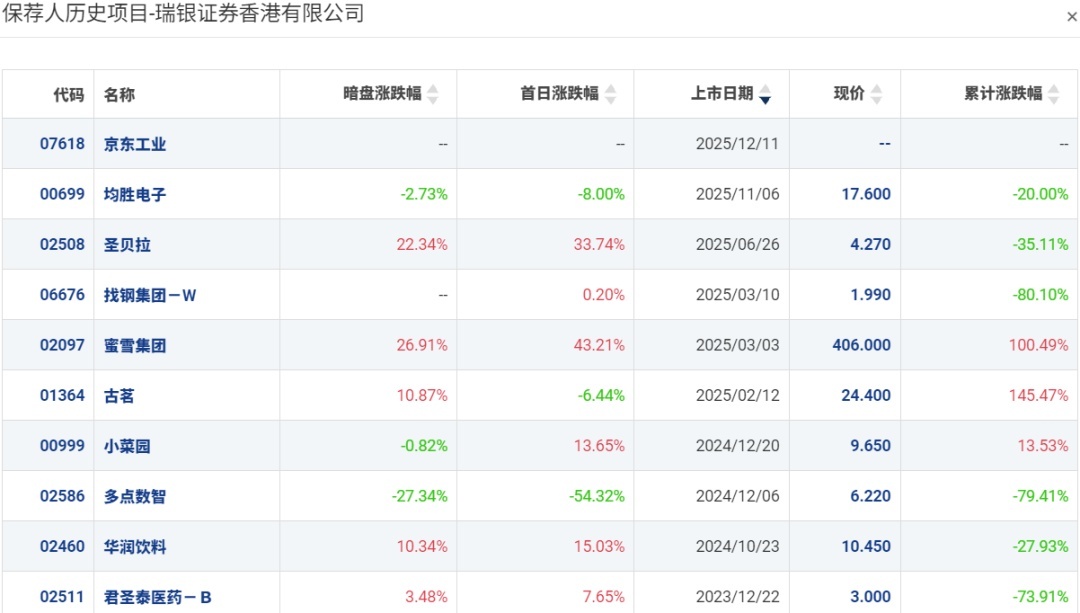Open 君圣泰医药-B stock page
The width and height of the screenshot is (1080, 613).
pos(158,596)
